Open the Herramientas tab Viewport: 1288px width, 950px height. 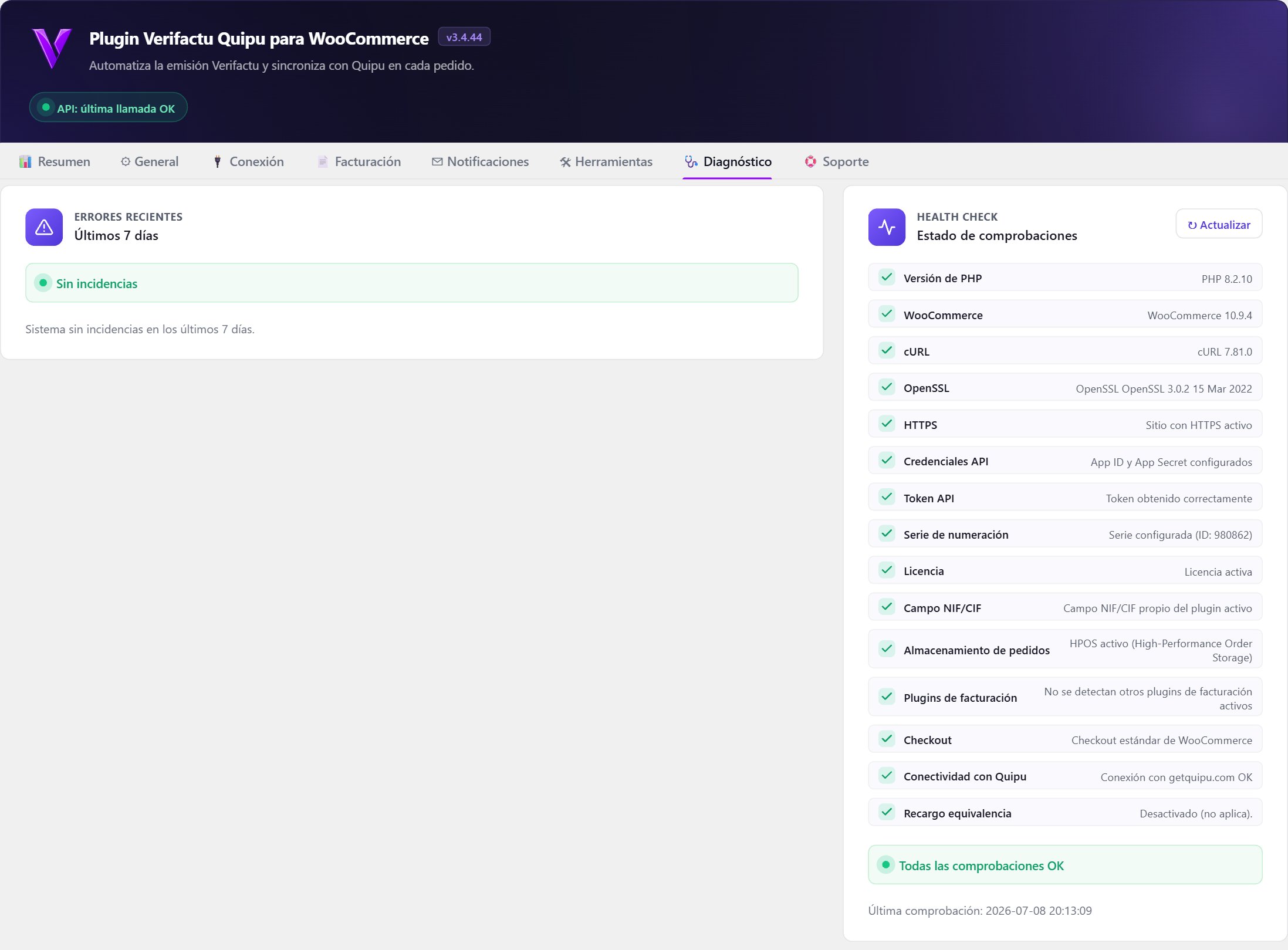(x=606, y=161)
